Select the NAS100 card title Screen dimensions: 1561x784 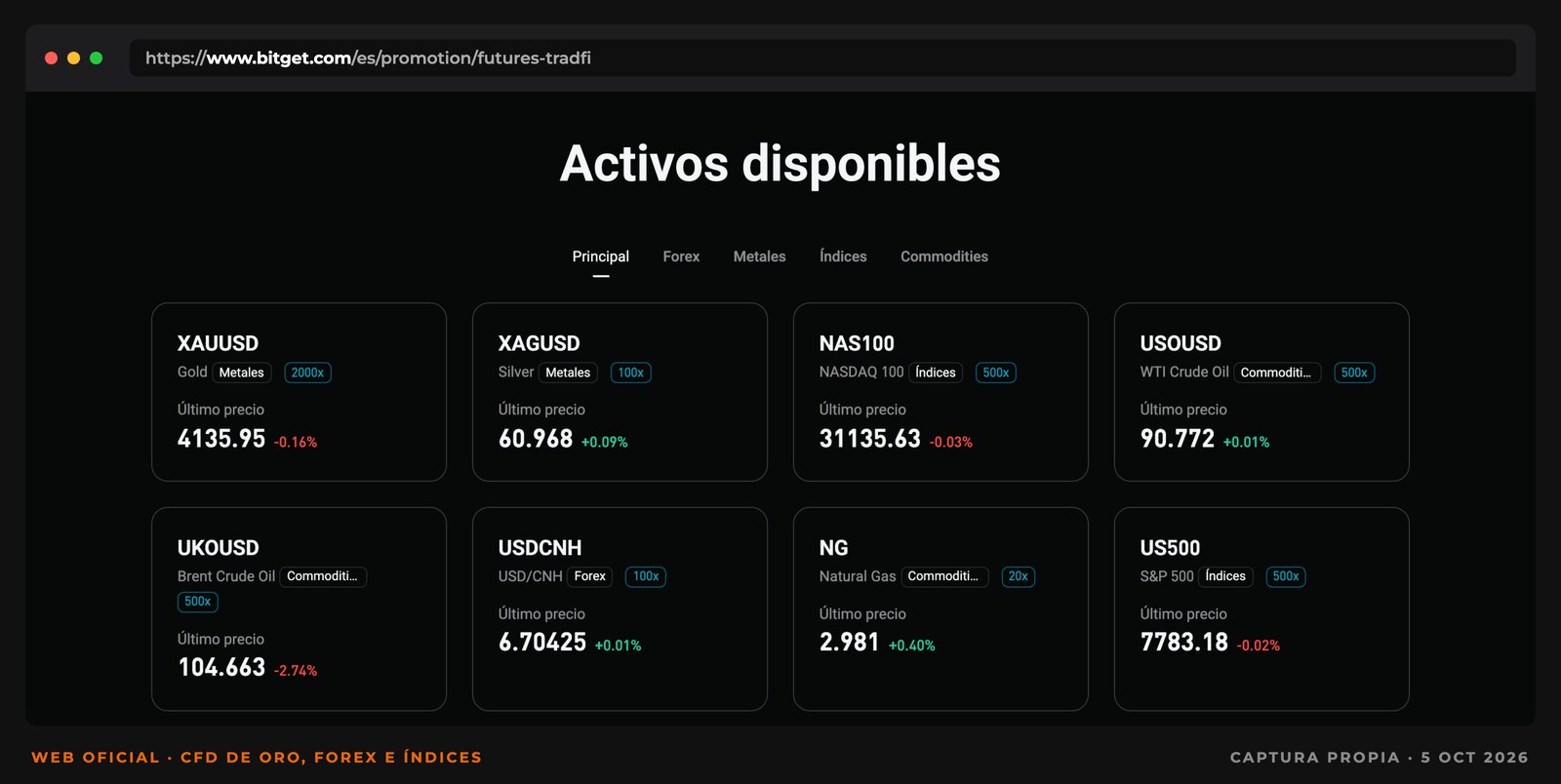pyautogui.click(x=857, y=343)
